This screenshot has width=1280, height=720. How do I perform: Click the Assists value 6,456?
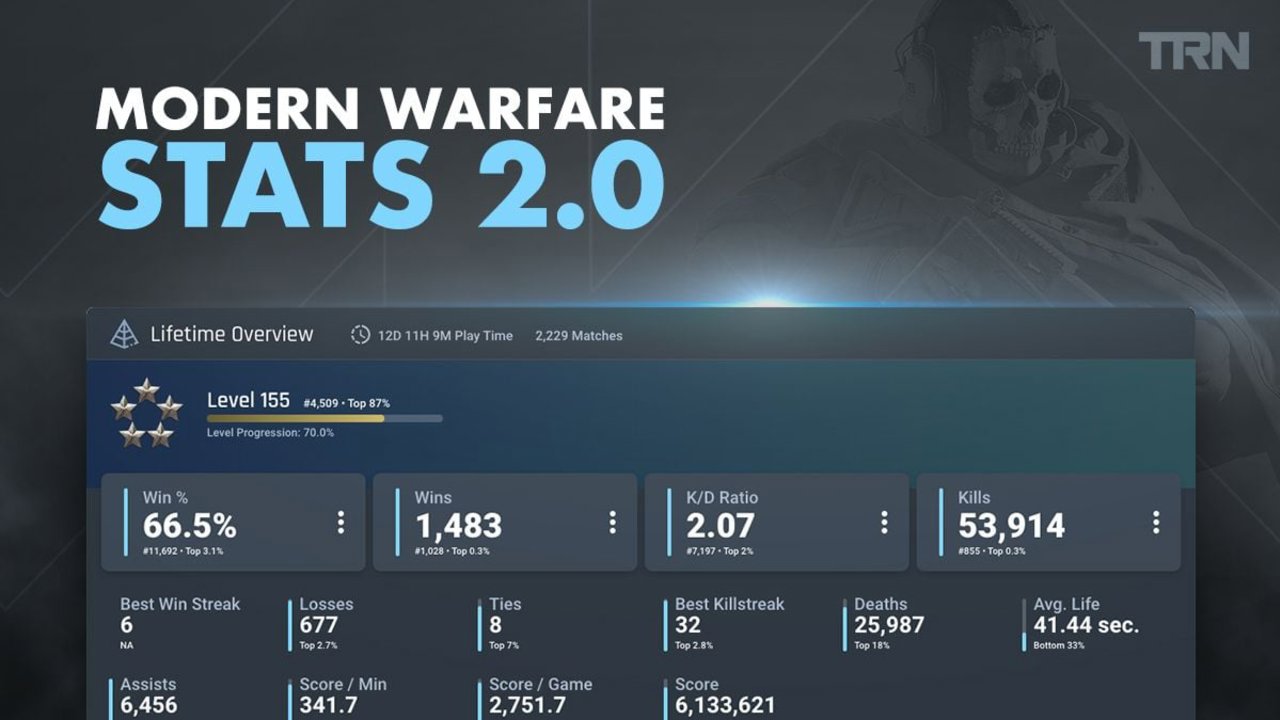point(148,706)
